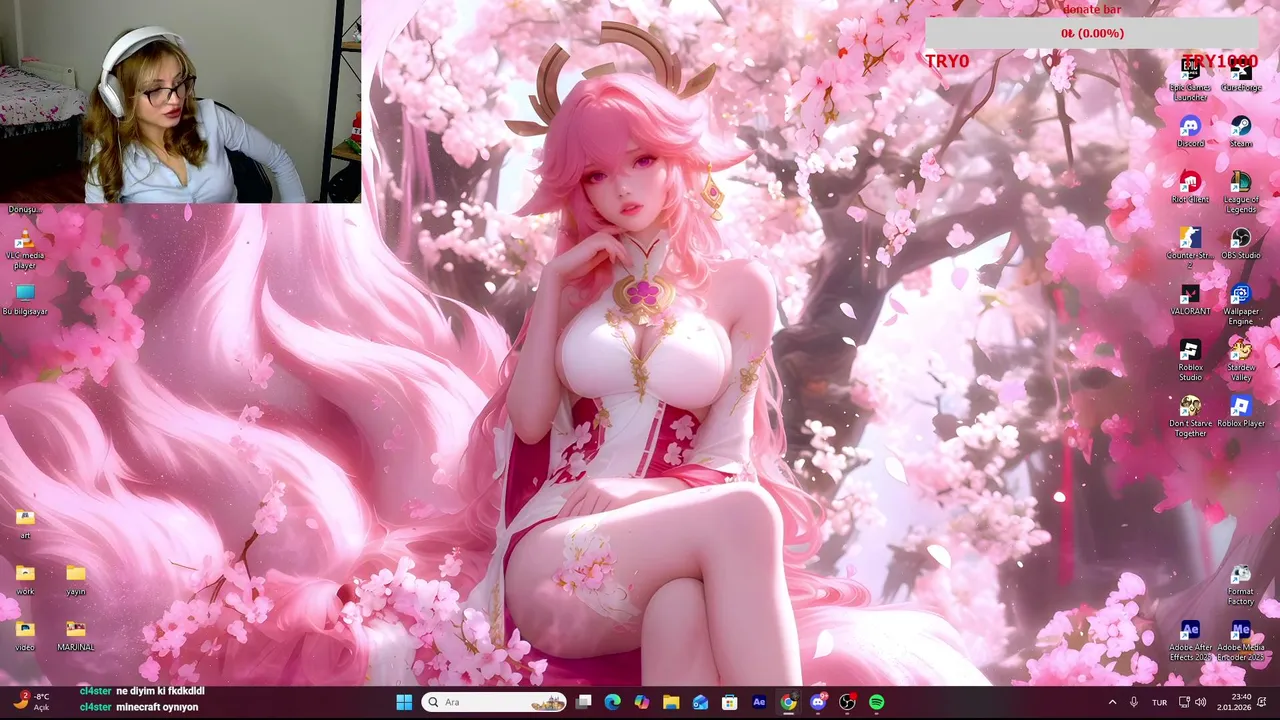Click the microphone tray icon
This screenshot has width=1280, height=720.
click(x=1134, y=702)
